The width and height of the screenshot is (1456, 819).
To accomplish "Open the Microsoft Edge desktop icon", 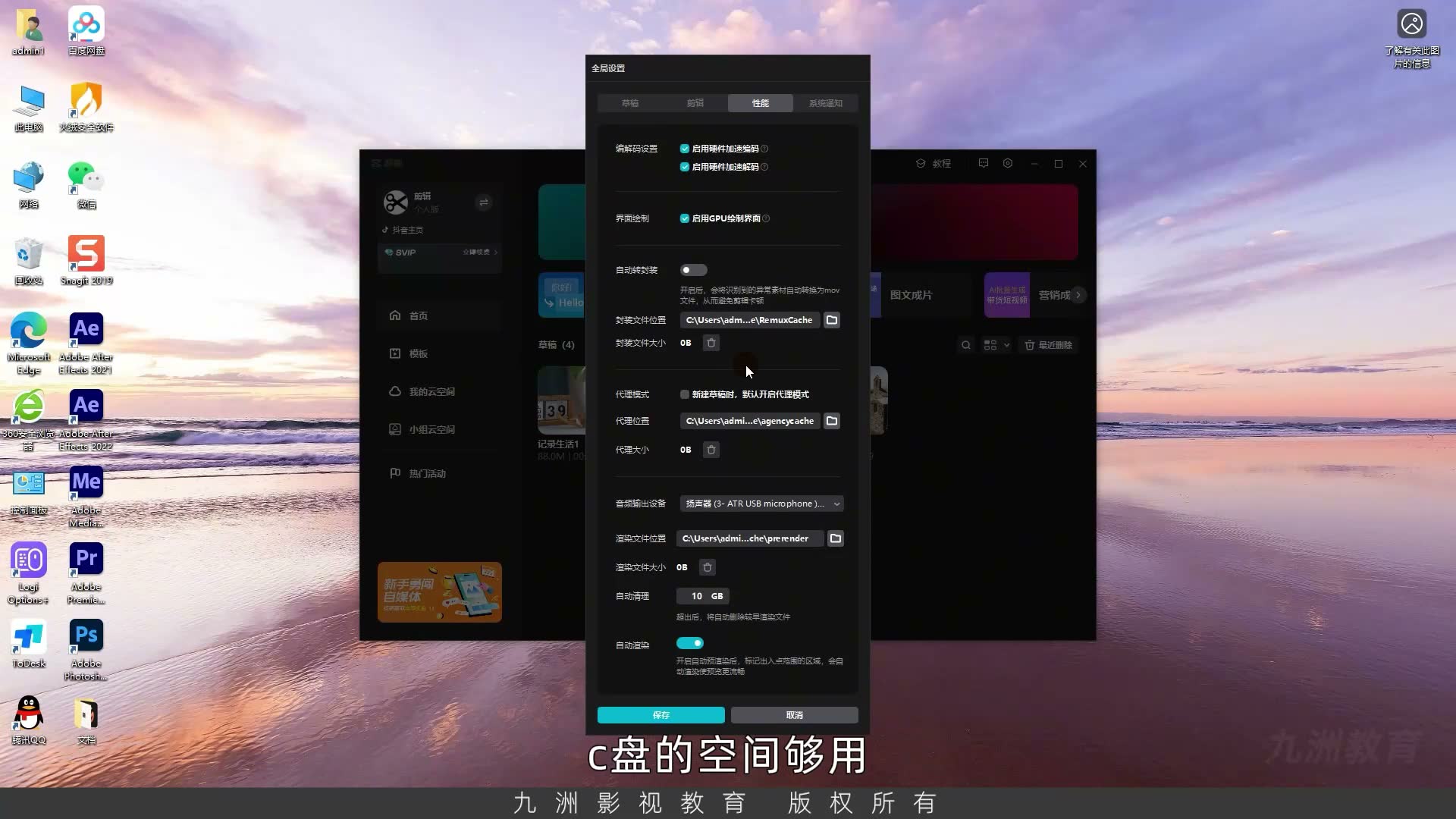I will [x=29, y=343].
